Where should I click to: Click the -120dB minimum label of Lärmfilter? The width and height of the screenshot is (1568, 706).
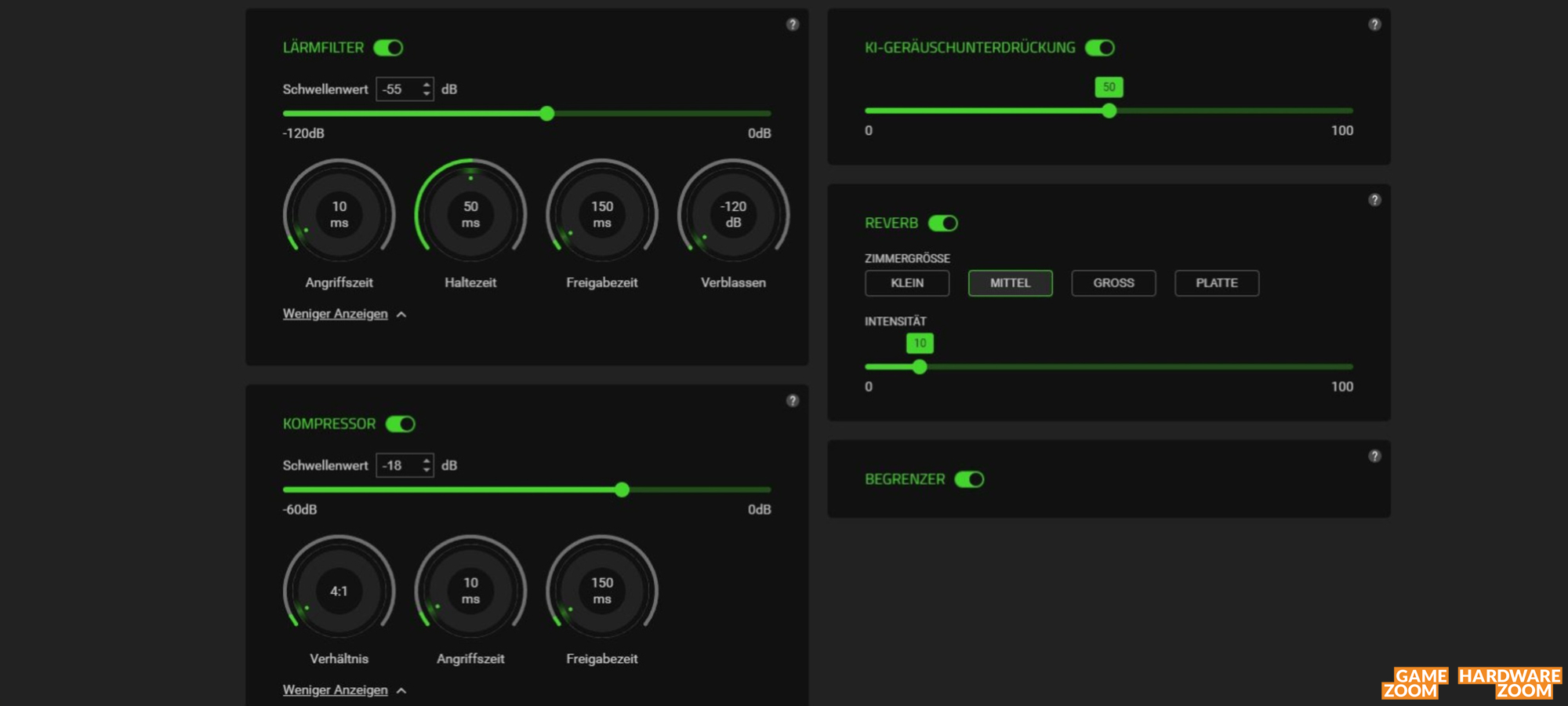point(303,133)
